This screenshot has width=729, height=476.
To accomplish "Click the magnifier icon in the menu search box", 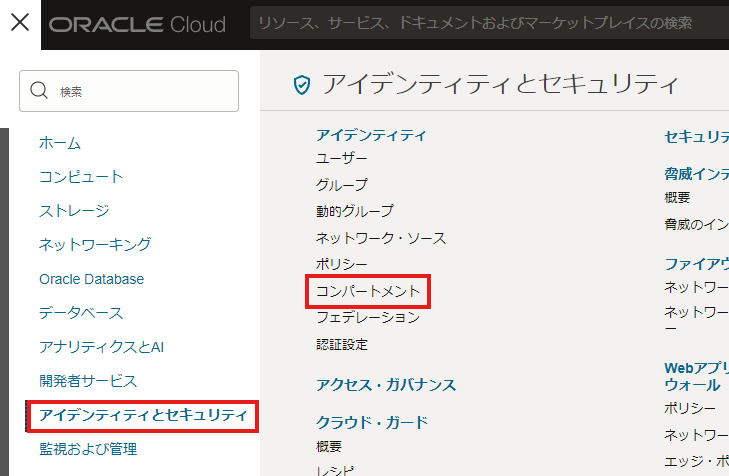I will click(x=39, y=90).
